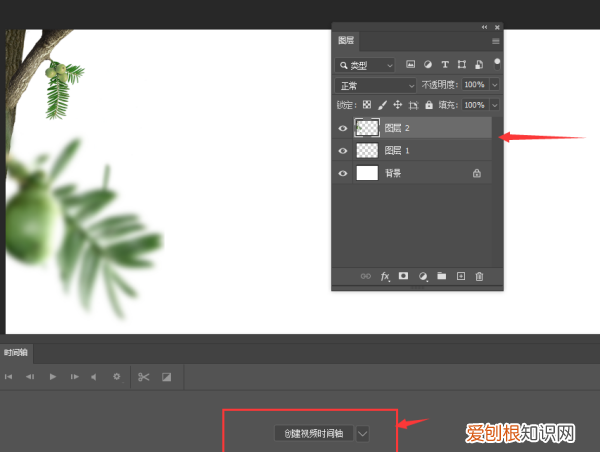
Task: Lock position move icon
Action: pos(398,105)
